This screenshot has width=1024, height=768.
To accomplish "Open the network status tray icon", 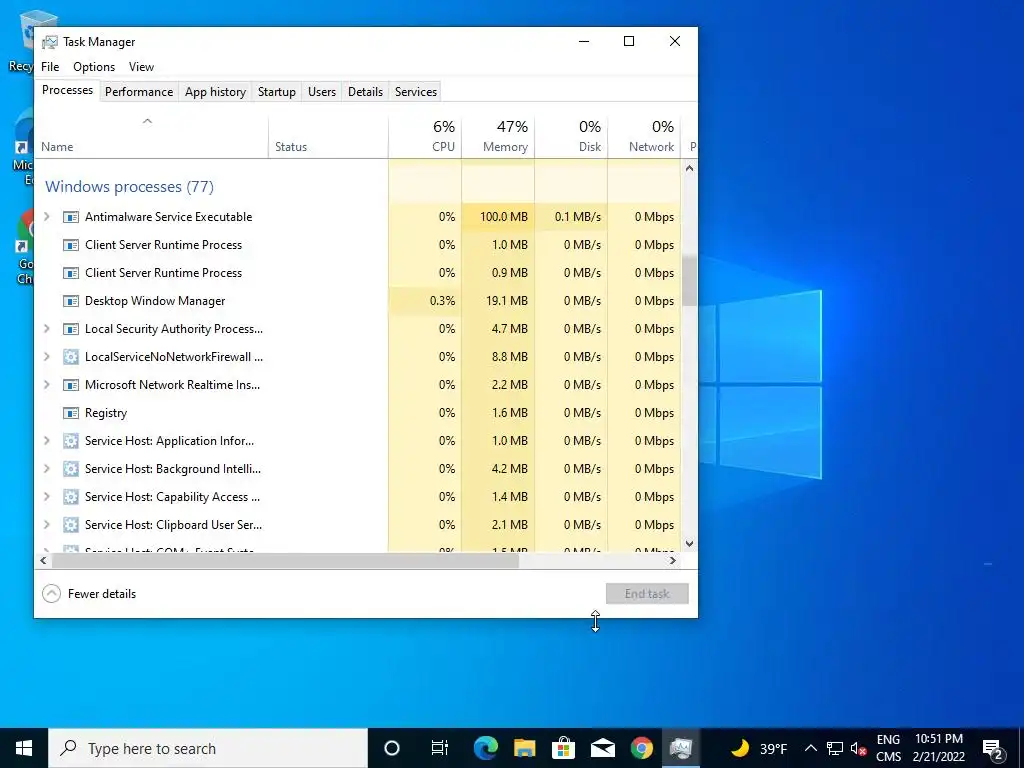I will (835, 749).
